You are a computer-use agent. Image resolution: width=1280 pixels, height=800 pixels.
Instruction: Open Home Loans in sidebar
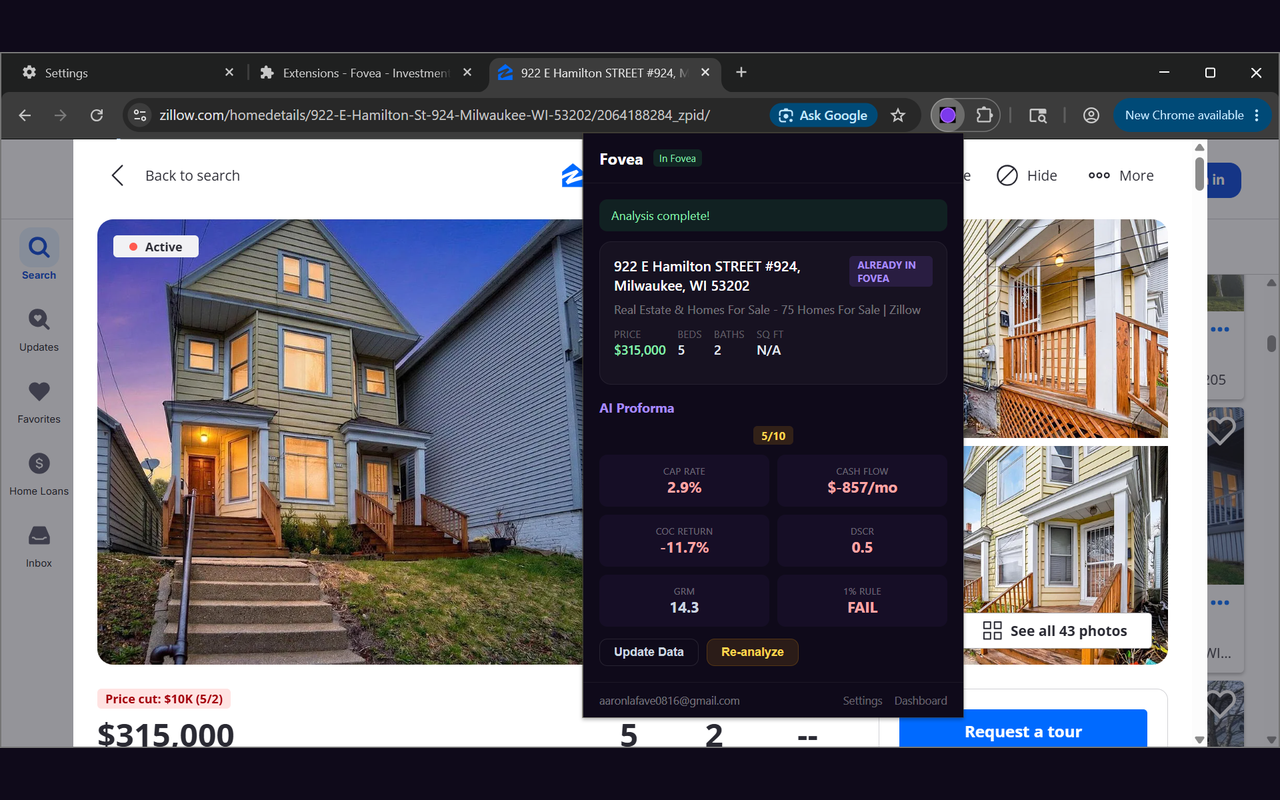[x=39, y=473]
